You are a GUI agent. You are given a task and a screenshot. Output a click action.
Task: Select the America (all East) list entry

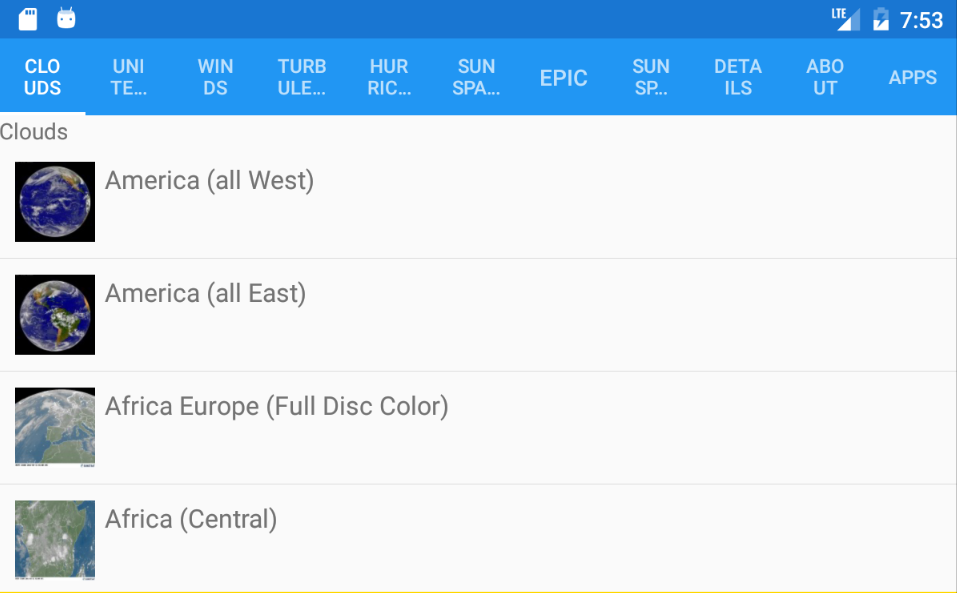click(x=205, y=294)
